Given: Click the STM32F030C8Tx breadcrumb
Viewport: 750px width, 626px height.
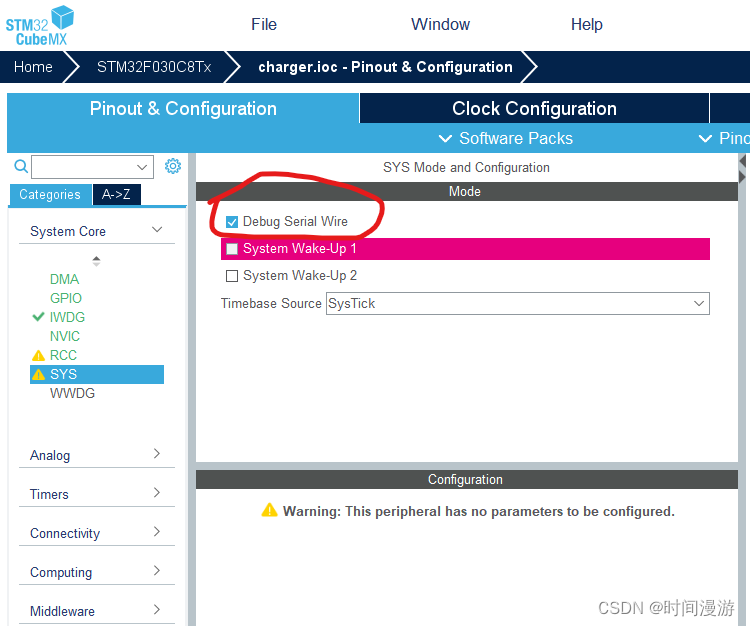Looking at the screenshot, I should point(154,67).
